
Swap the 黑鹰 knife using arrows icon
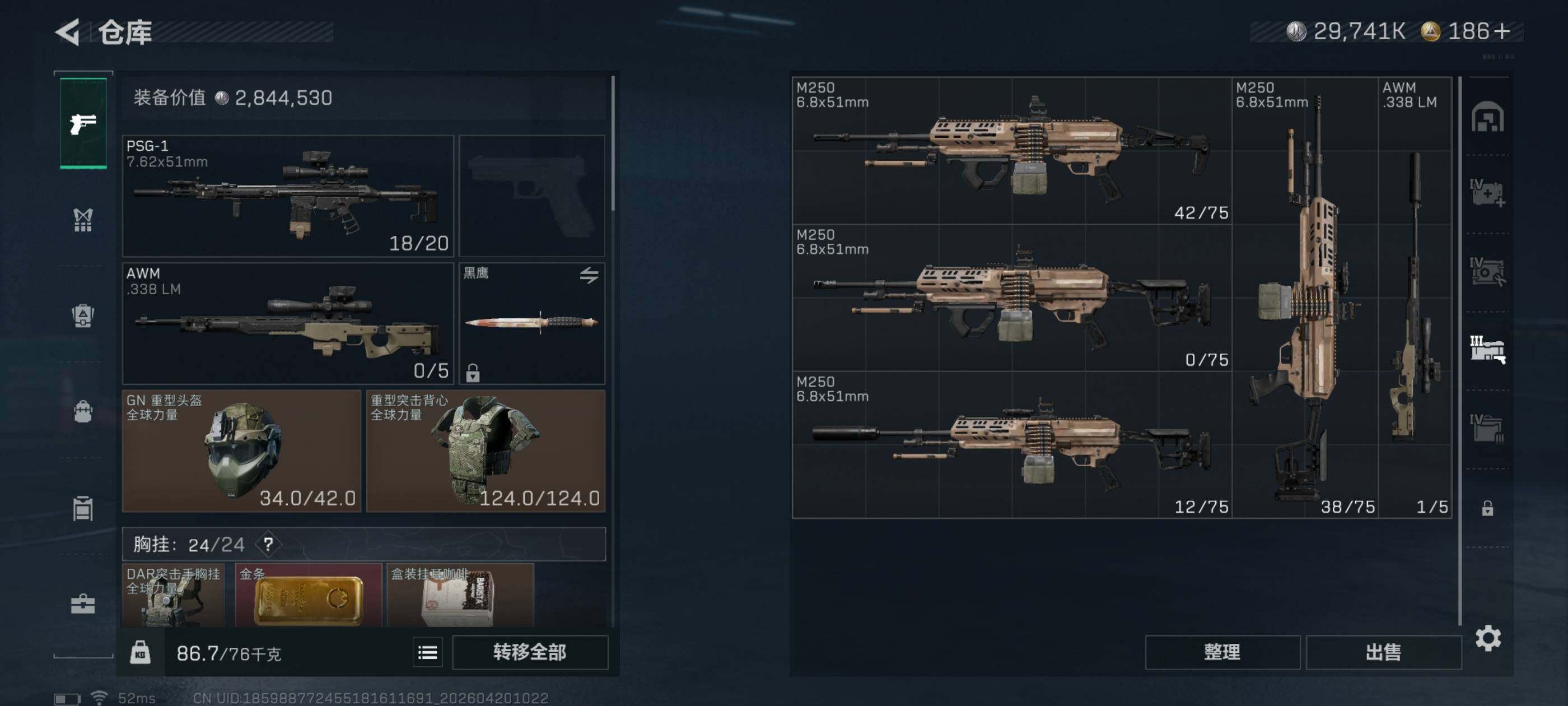pos(589,275)
